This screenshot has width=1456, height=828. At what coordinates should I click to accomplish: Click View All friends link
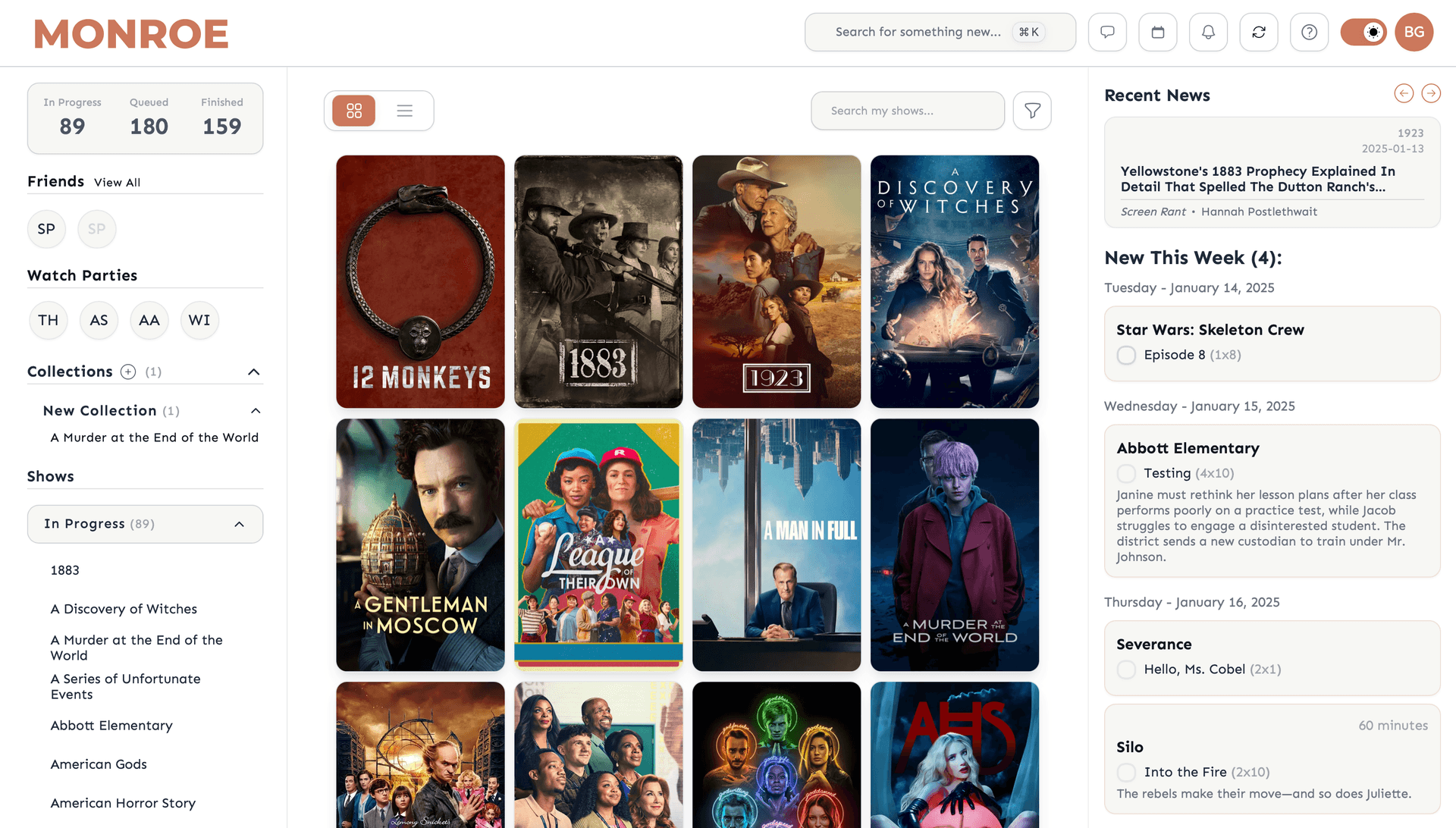click(117, 183)
